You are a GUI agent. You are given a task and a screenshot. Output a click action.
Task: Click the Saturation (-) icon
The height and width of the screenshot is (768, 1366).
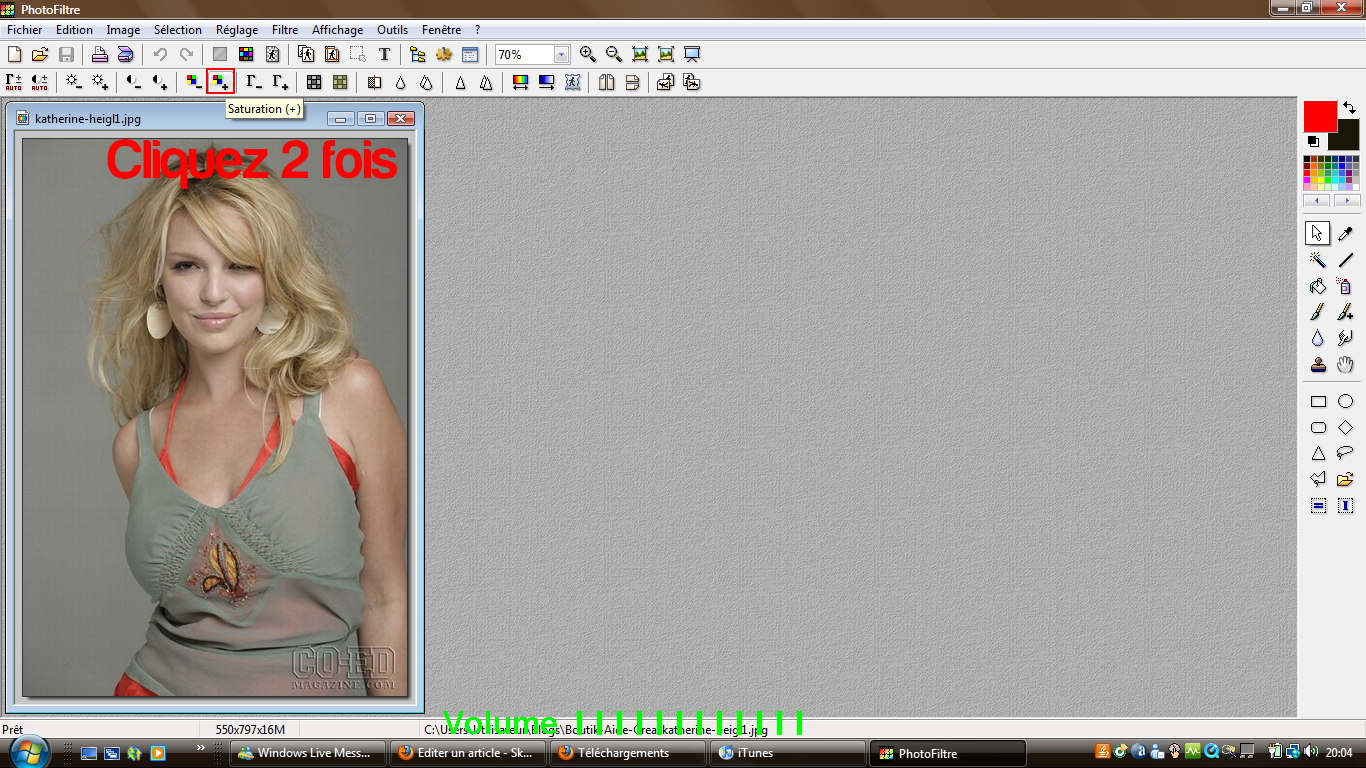[194, 82]
